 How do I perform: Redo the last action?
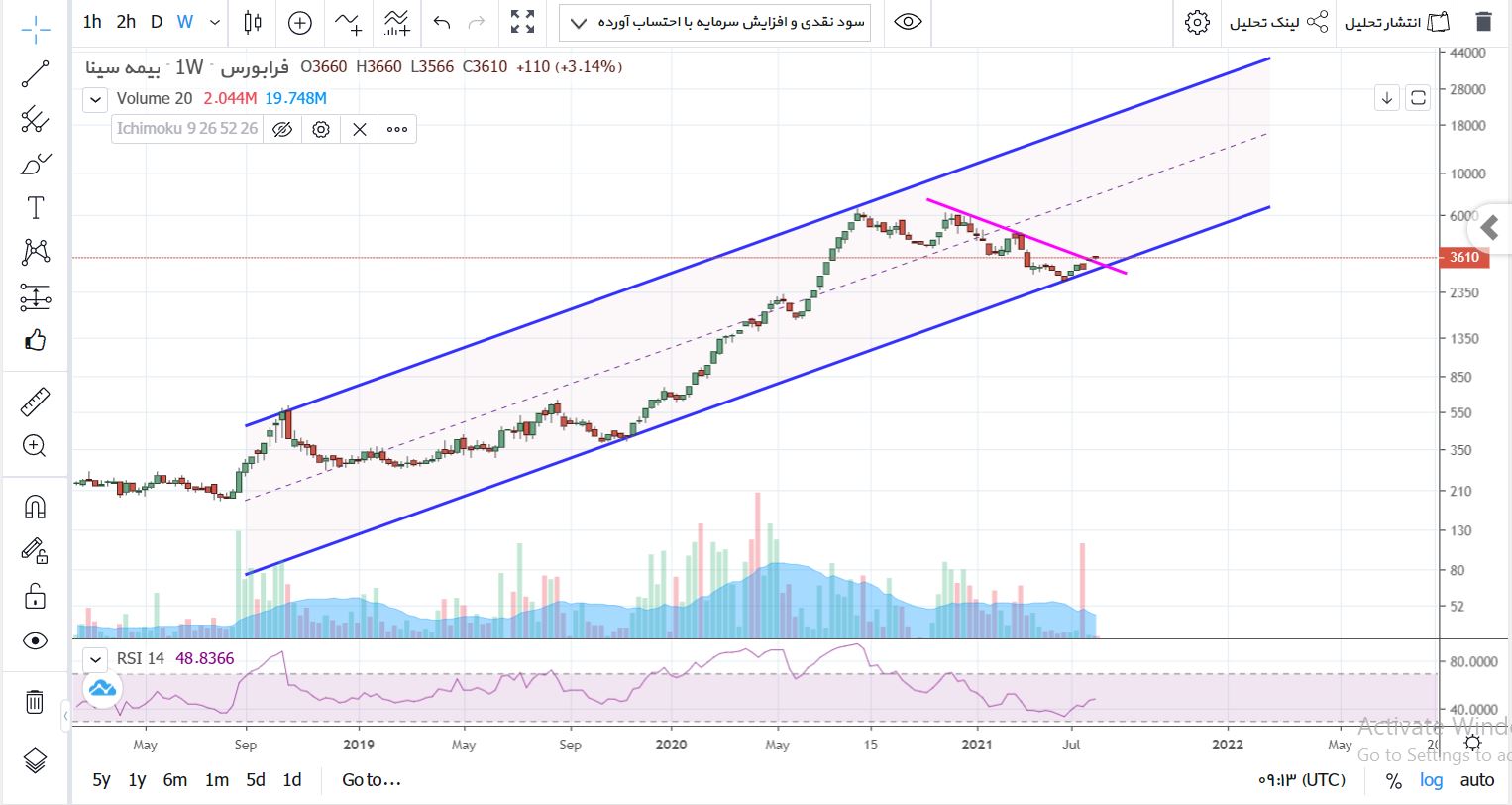(477, 22)
